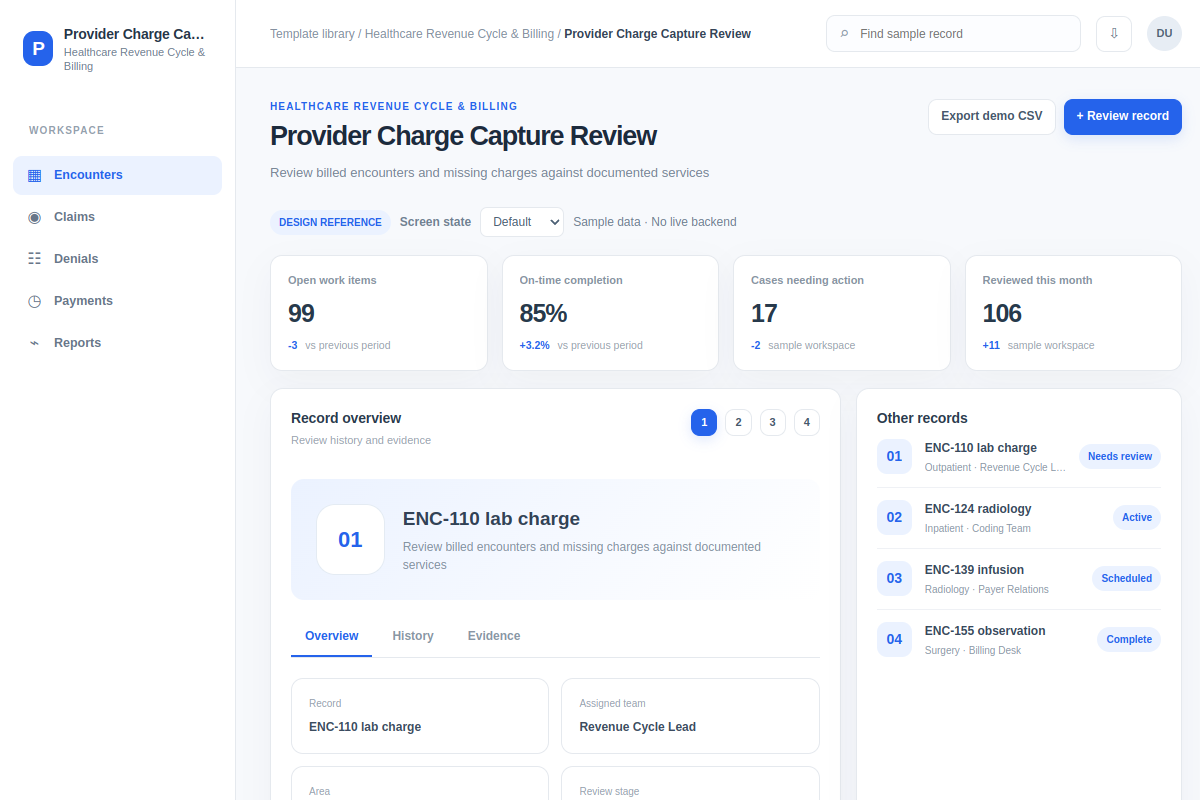
Task: Click the Cases needing action card
Action: pos(842,313)
